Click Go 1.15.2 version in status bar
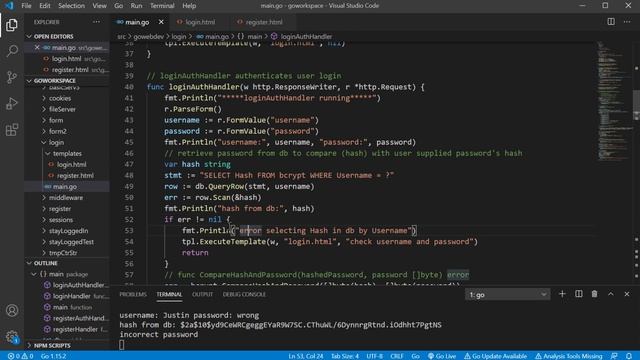640x360 pixels. coord(53,356)
